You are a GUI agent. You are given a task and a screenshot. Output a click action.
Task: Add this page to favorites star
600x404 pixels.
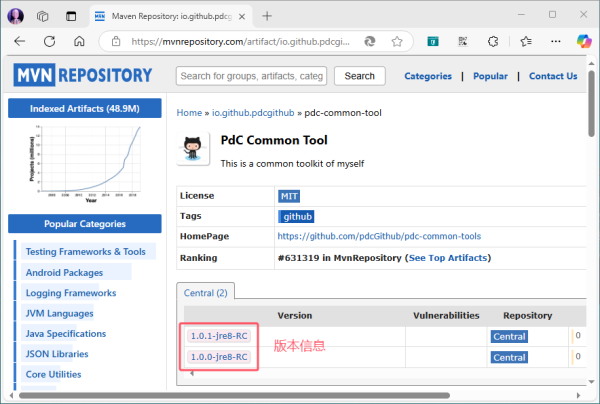point(397,41)
